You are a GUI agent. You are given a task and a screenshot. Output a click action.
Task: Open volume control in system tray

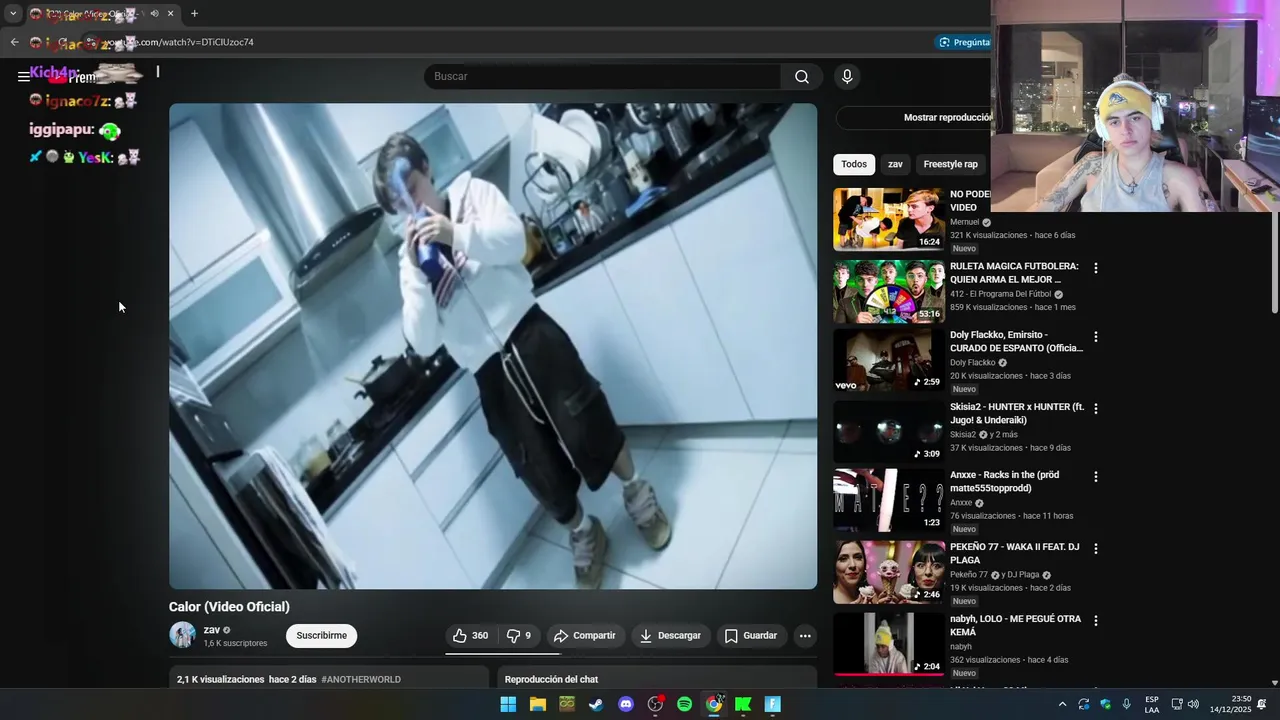click(x=1193, y=704)
